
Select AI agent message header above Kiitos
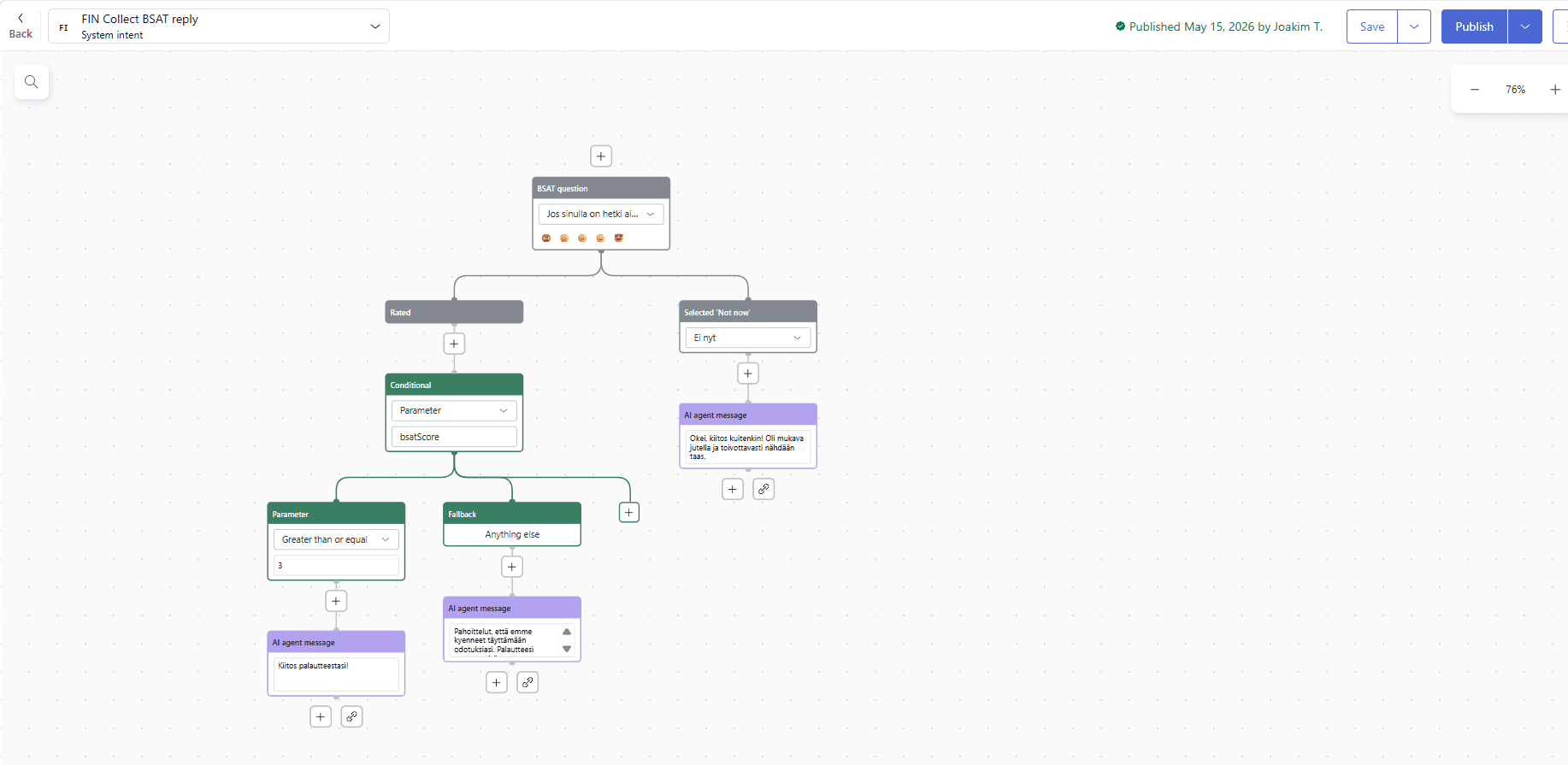[x=336, y=643]
